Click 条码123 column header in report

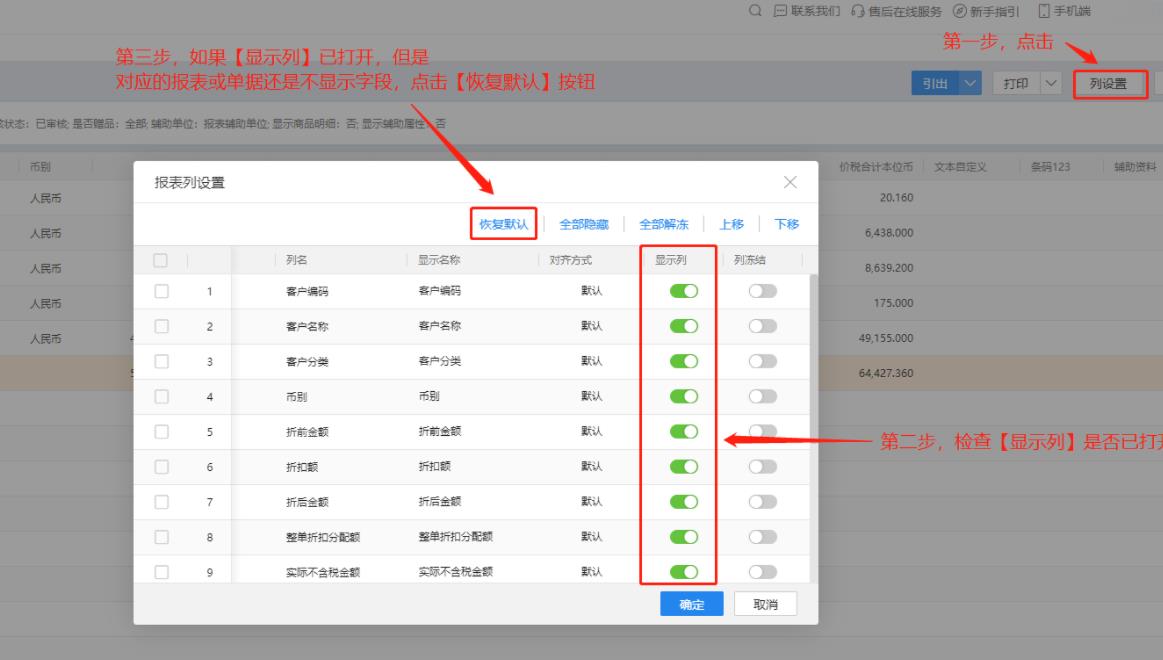(x=1050, y=167)
